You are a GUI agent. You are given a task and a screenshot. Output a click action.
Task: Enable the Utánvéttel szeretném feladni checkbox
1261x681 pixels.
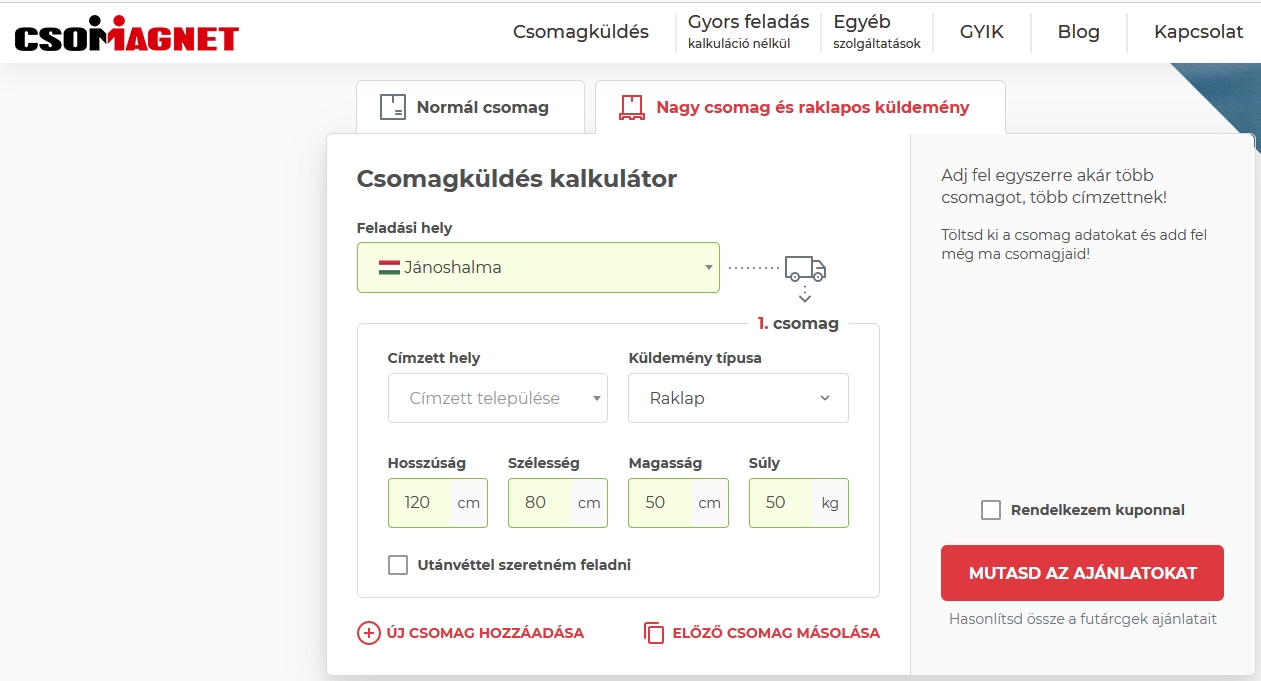[x=398, y=565]
